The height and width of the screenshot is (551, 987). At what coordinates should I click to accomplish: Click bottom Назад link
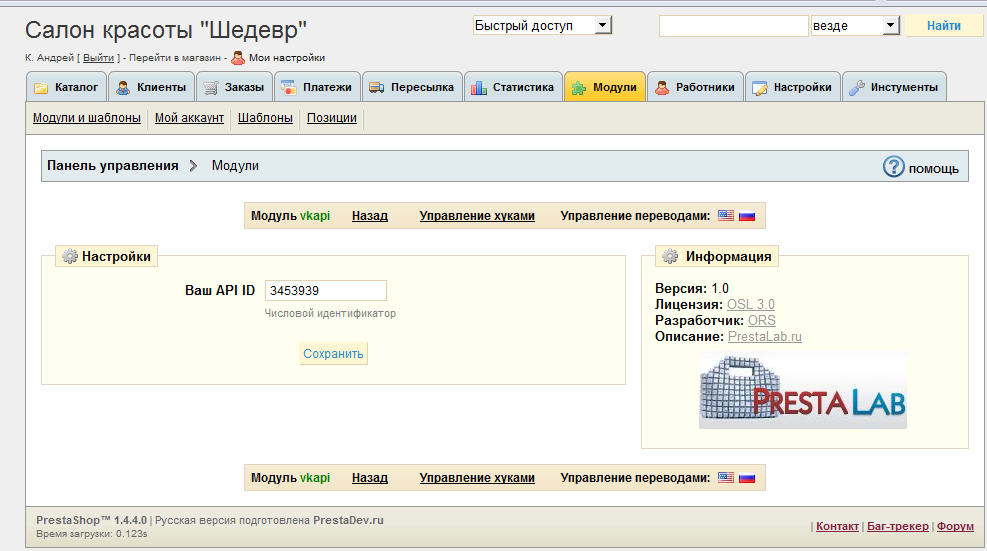point(369,478)
